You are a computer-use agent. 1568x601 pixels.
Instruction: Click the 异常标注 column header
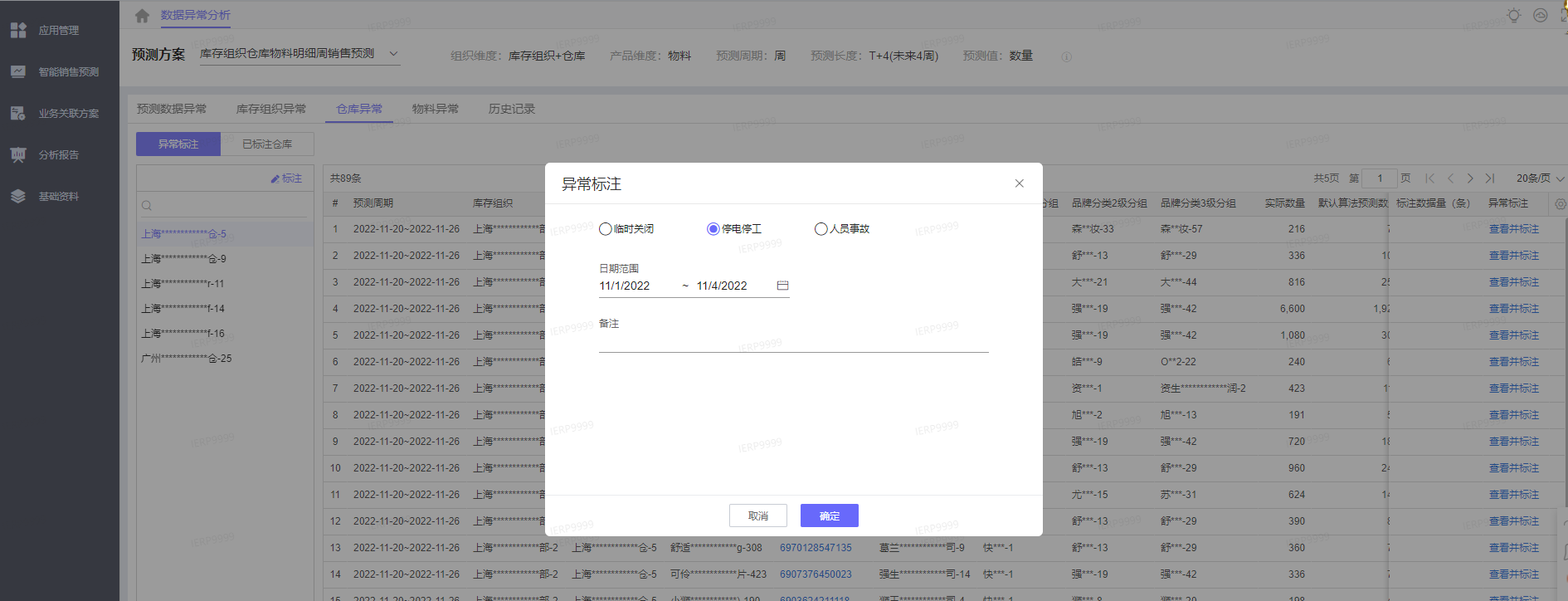pos(1508,203)
